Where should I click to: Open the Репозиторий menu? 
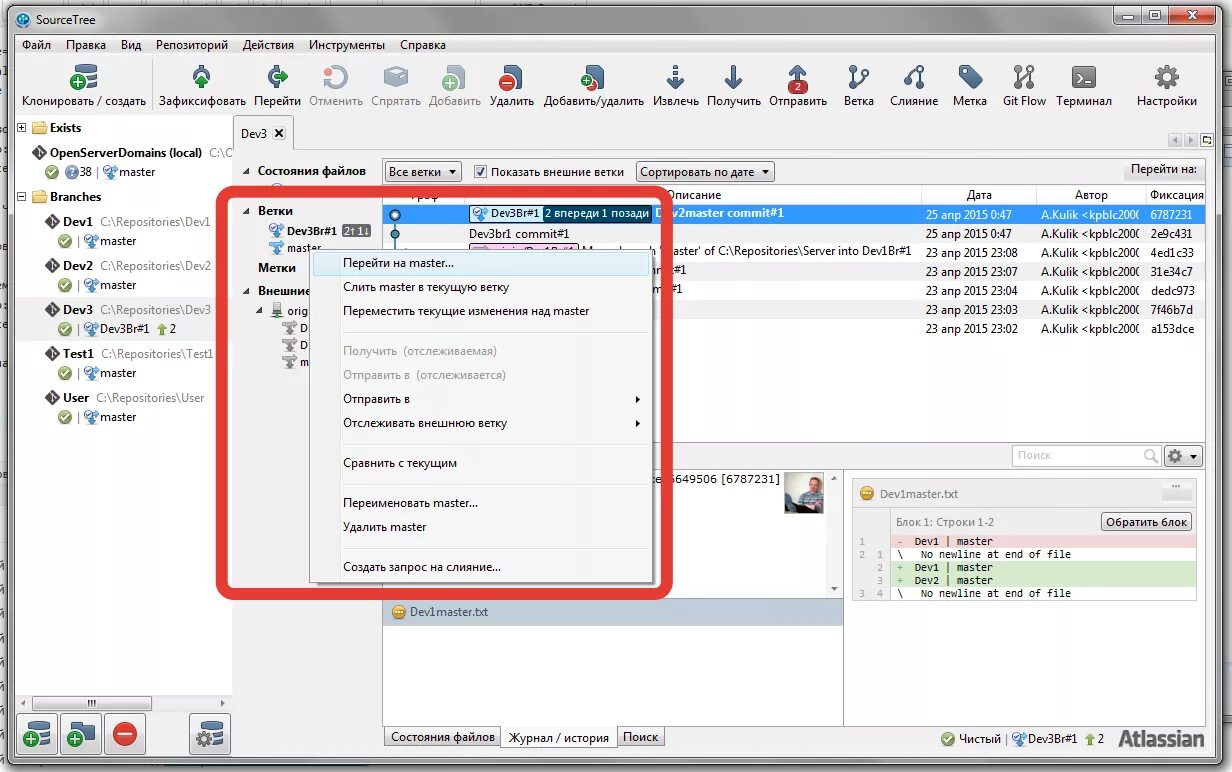click(192, 45)
